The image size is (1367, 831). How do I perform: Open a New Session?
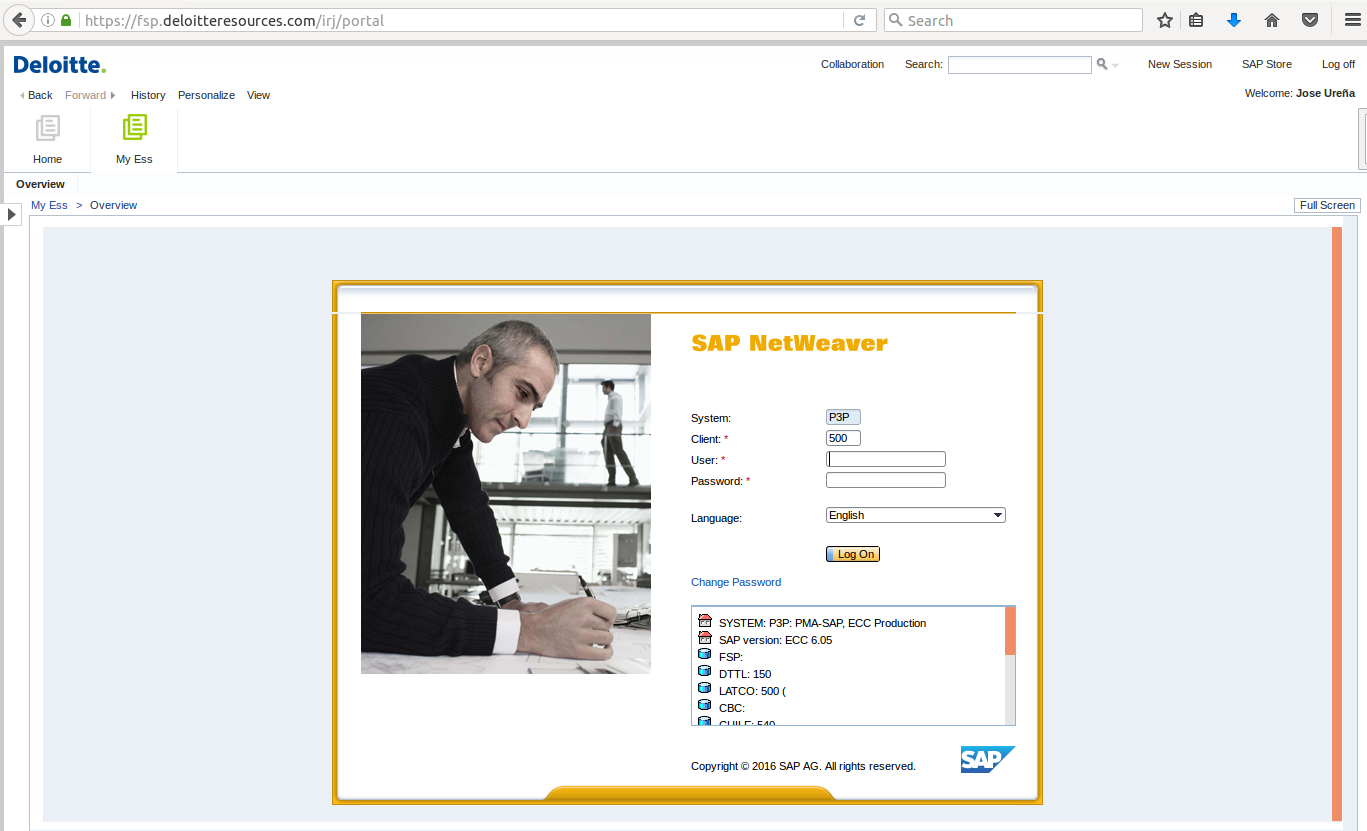(x=1180, y=64)
